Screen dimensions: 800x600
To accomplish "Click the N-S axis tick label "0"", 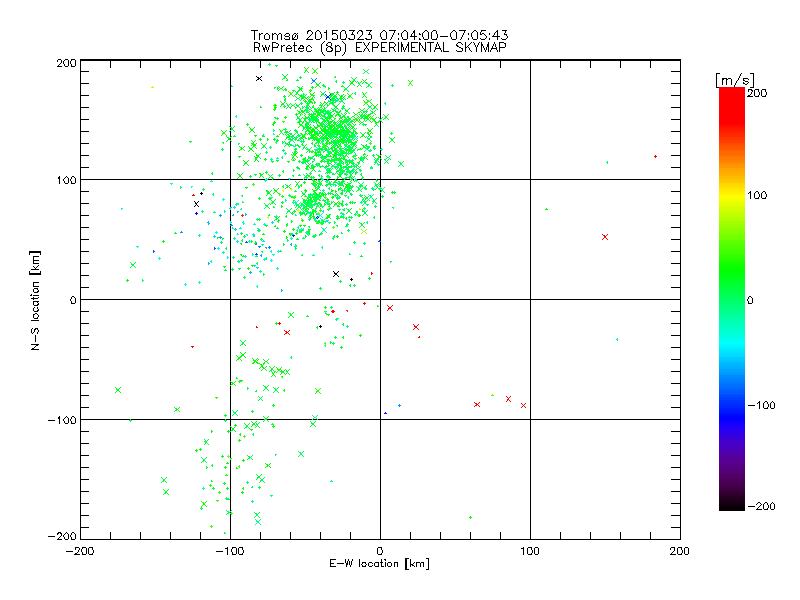I will pos(73,300).
